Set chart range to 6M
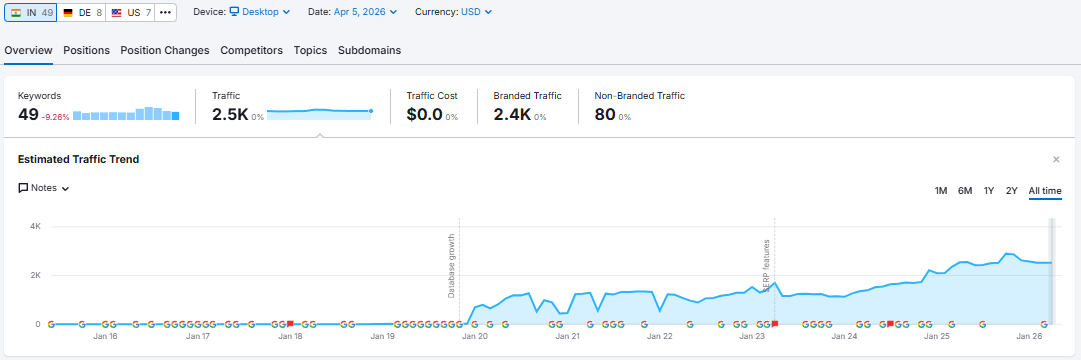The image size is (1081, 360). tap(965, 191)
